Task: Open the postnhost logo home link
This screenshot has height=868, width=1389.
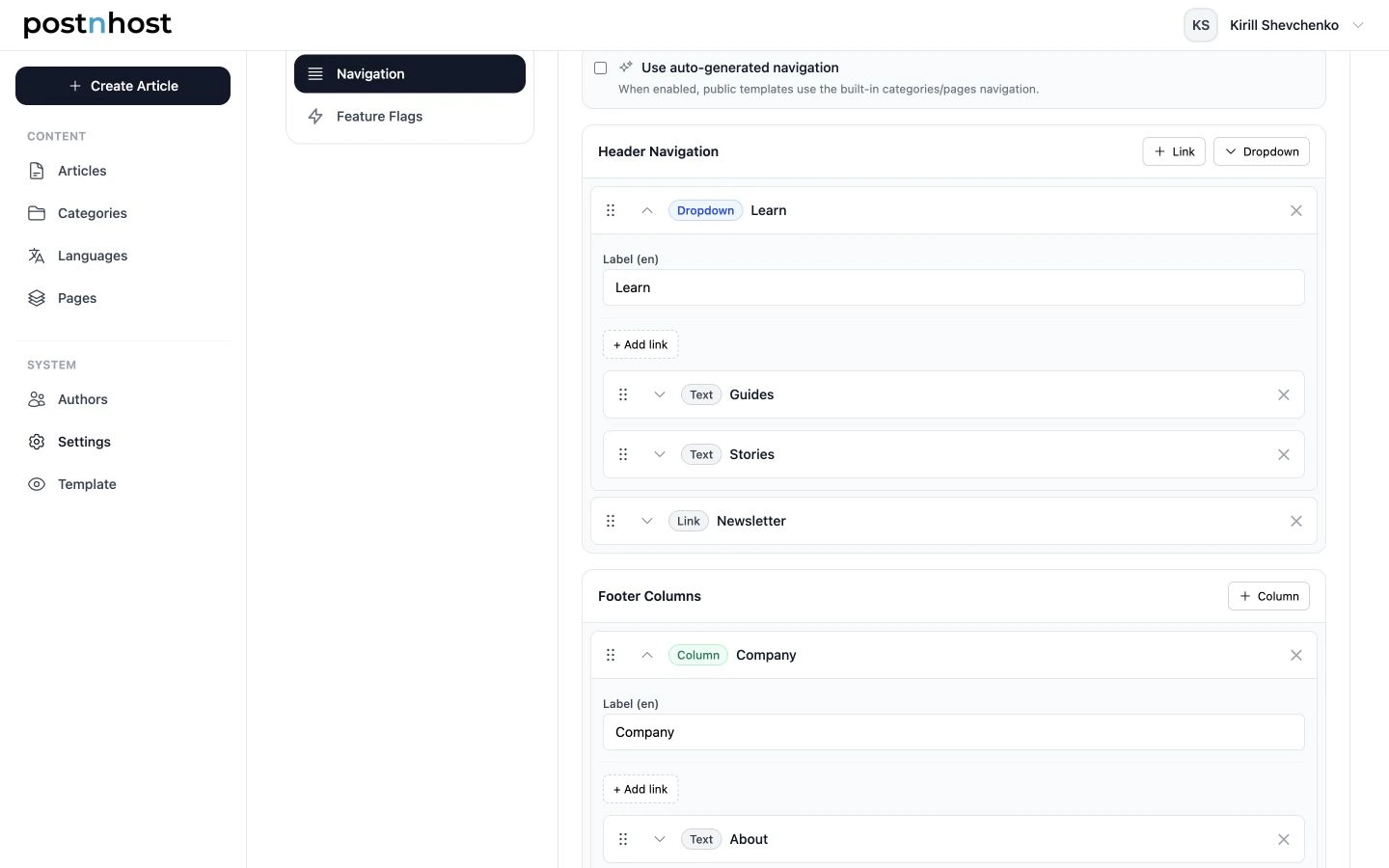Action: point(97,24)
